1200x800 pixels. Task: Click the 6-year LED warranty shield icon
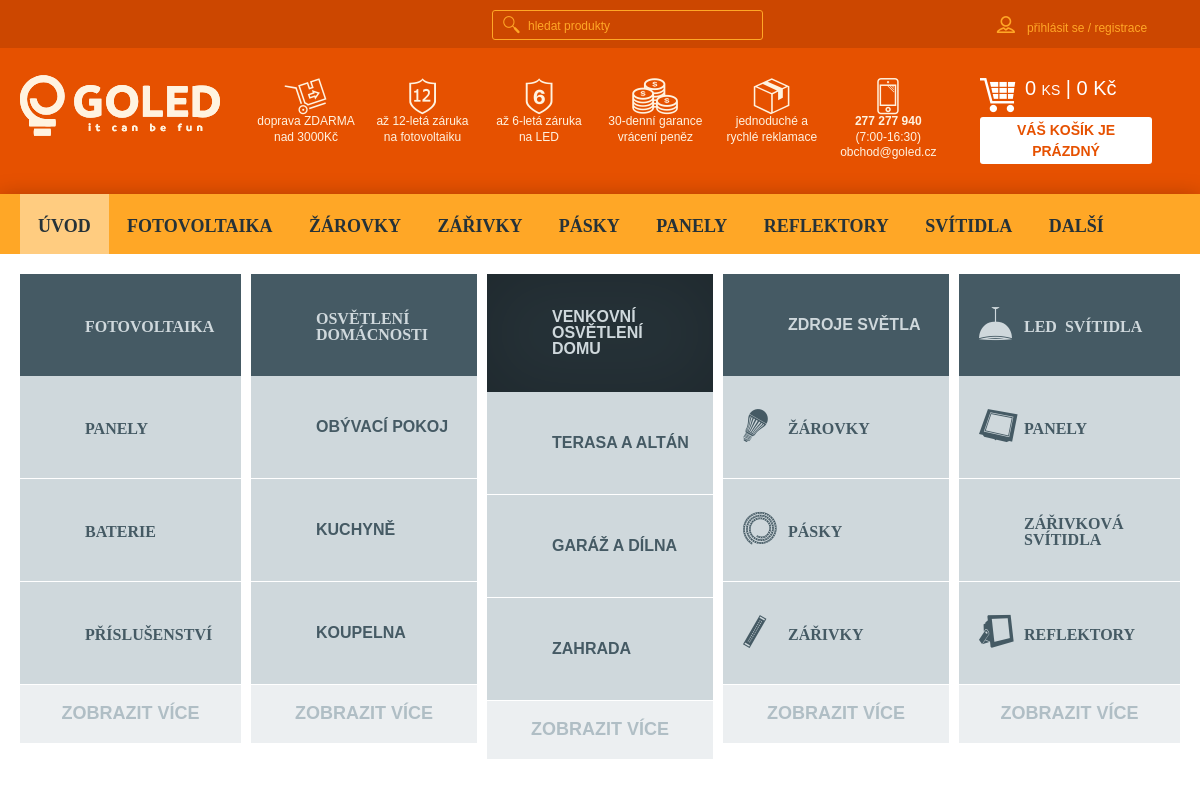tap(539, 96)
